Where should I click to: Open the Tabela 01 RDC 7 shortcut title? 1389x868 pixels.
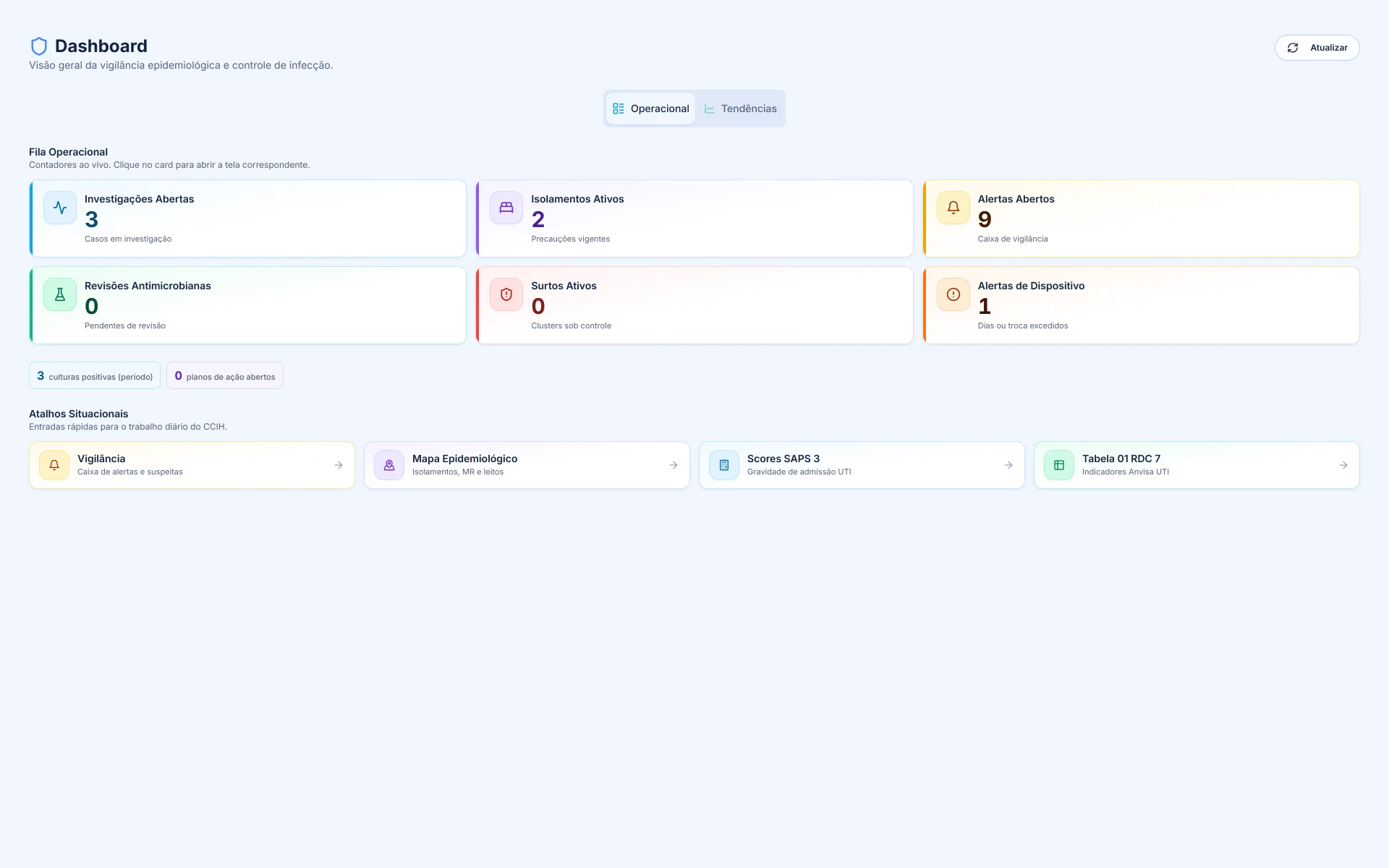click(1121, 459)
